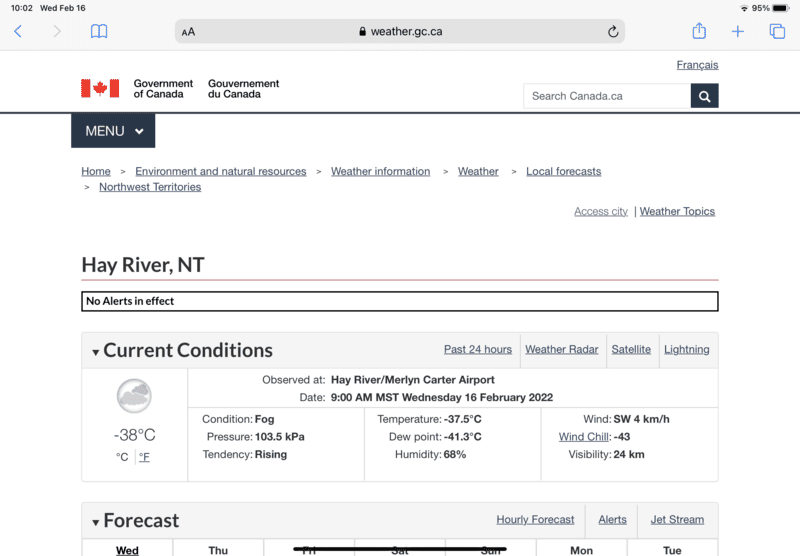The height and width of the screenshot is (556, 800).
Task: Go to Home breadcrumb
Action: click(96, 171)
